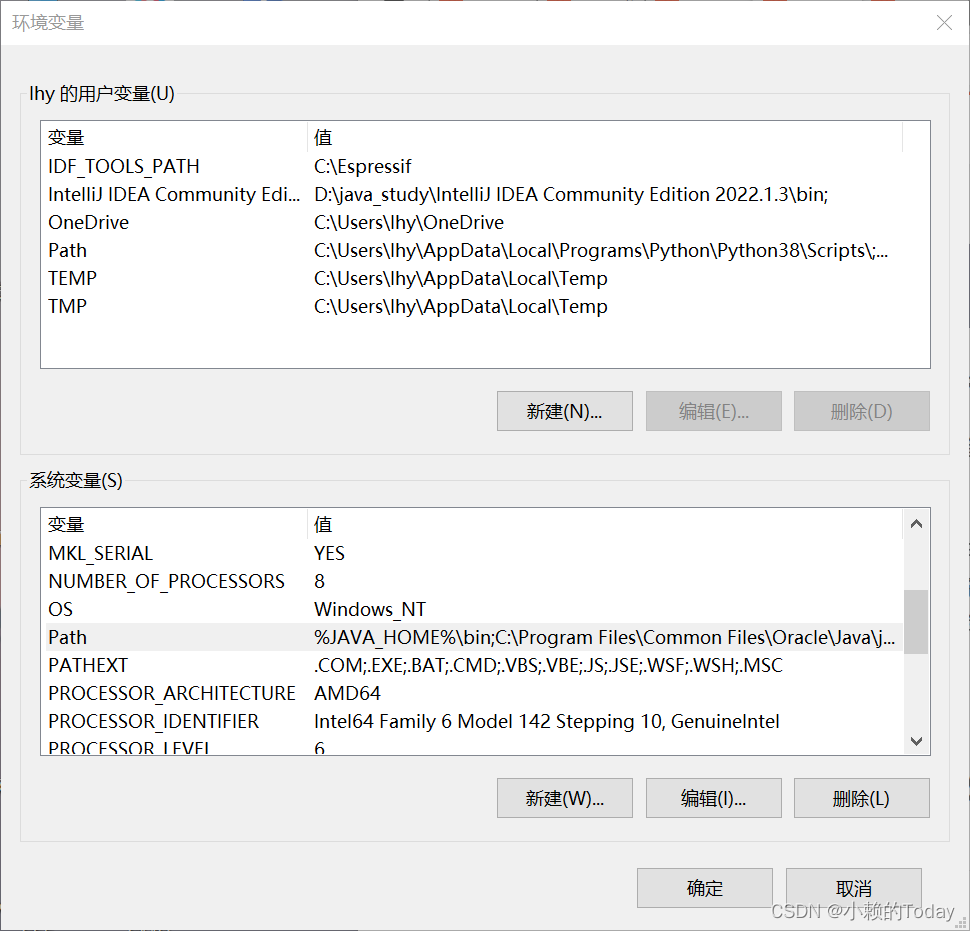Click 取消 to dismiss the dialog
This screenshot has width=970, height=931.
(853, 888)
